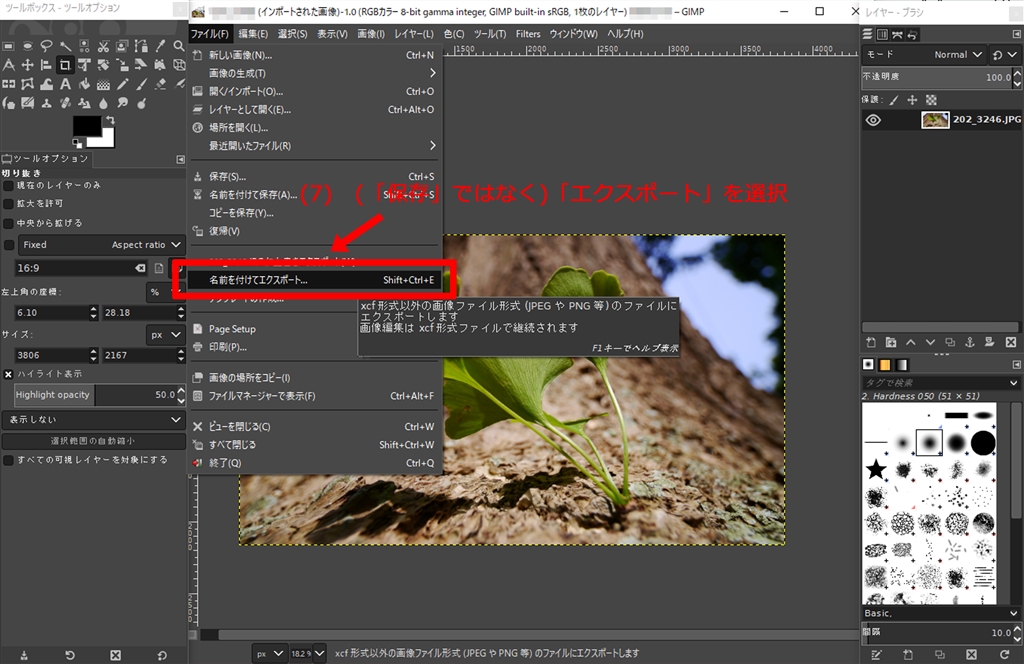The width and height of the screenshot is (1024, 664).
Task: Select the Scale tool
Action: 122,65
